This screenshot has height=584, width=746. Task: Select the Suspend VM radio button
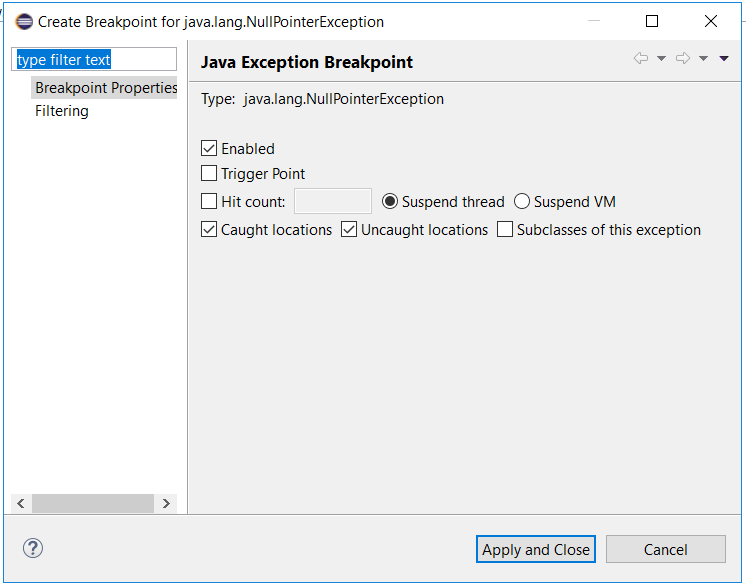point(522,202)
